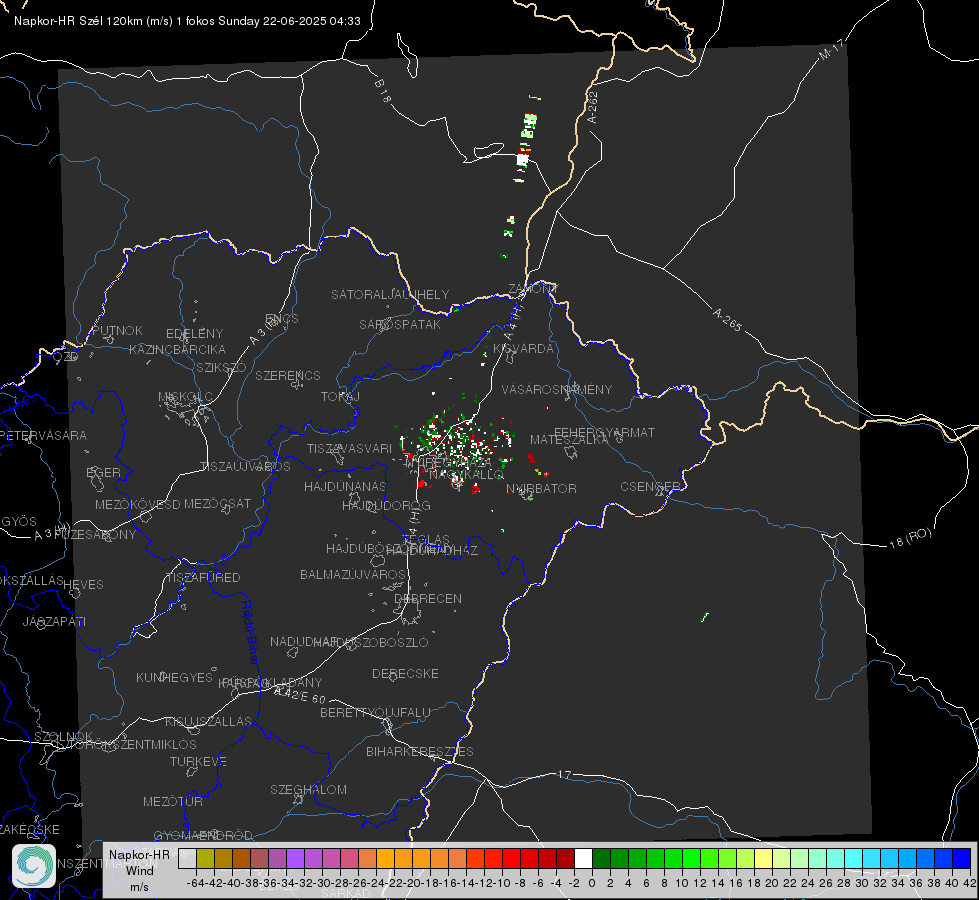Click the 18 (RO) road label
The height and width of the screenshot is (900, 979).
(910, 538)
